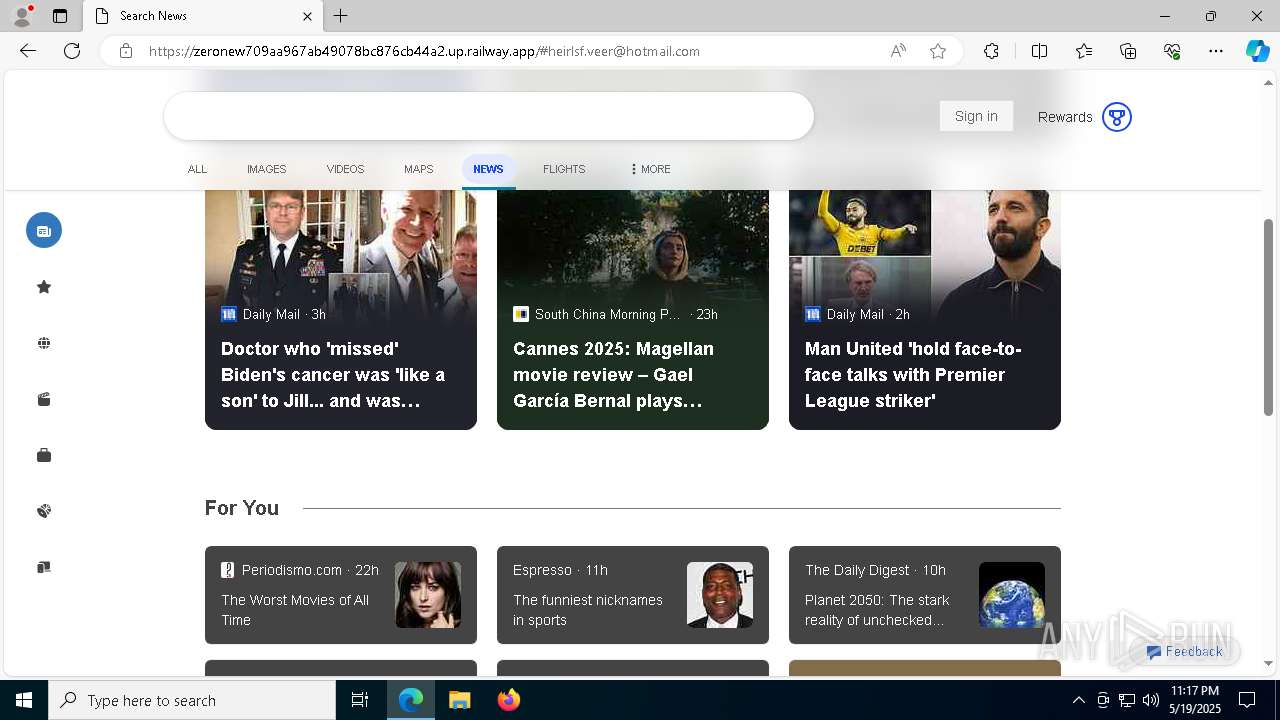The image size is (1280, 720).
Task: Switch to the IMAGES search tab
Action: pos(267,169)
